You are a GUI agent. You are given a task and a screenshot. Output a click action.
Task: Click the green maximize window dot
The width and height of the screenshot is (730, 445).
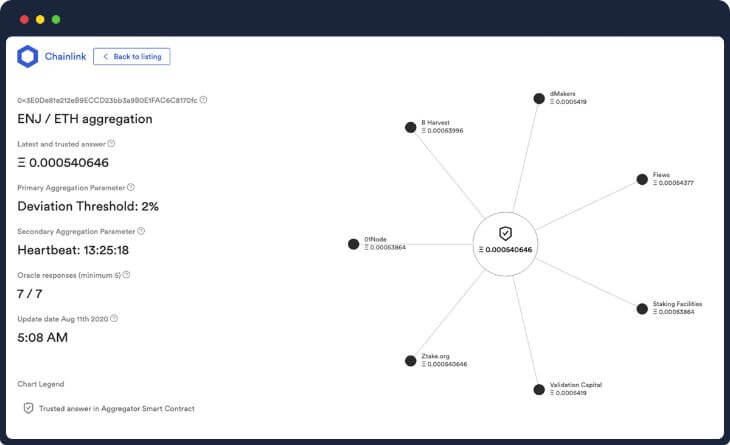pos(56,19)
